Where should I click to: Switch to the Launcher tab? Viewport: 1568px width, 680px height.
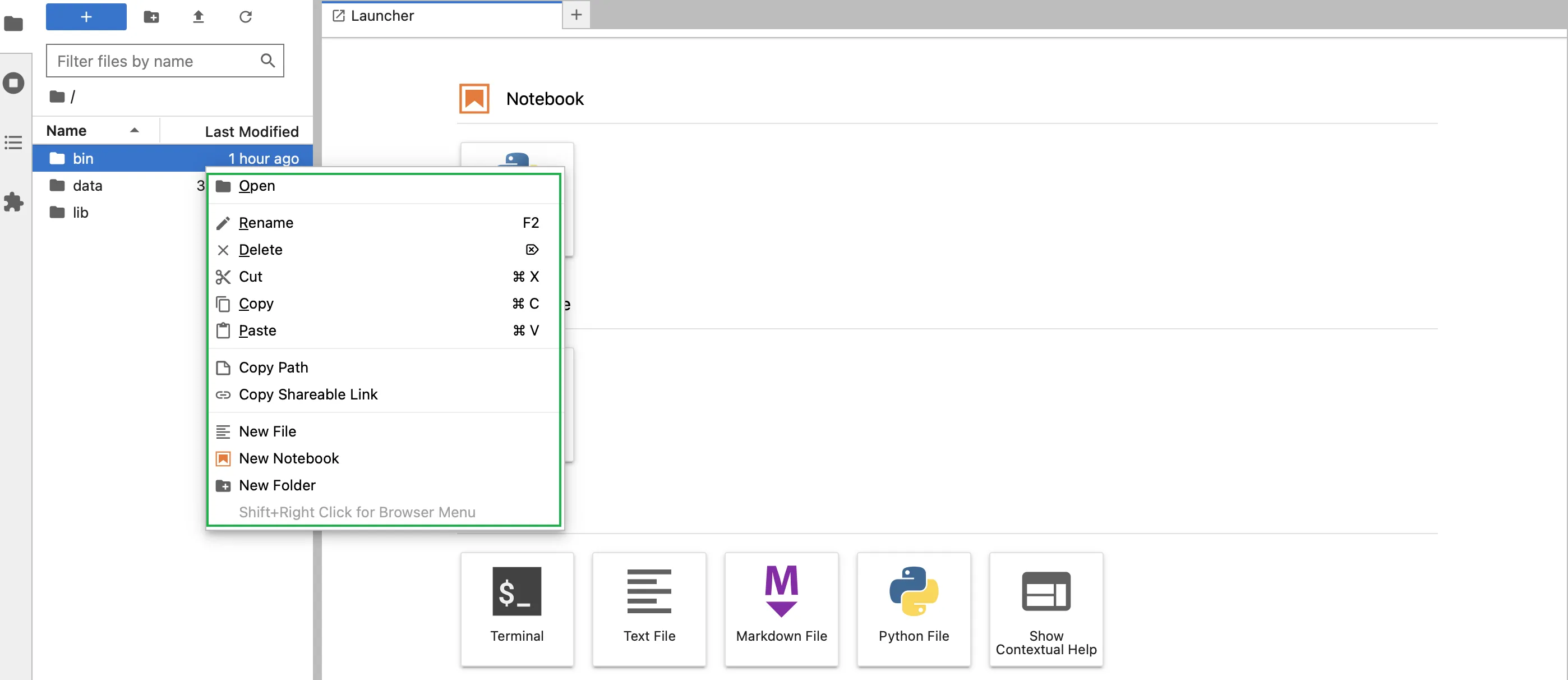pyautogui.click(x=442, y=16)
